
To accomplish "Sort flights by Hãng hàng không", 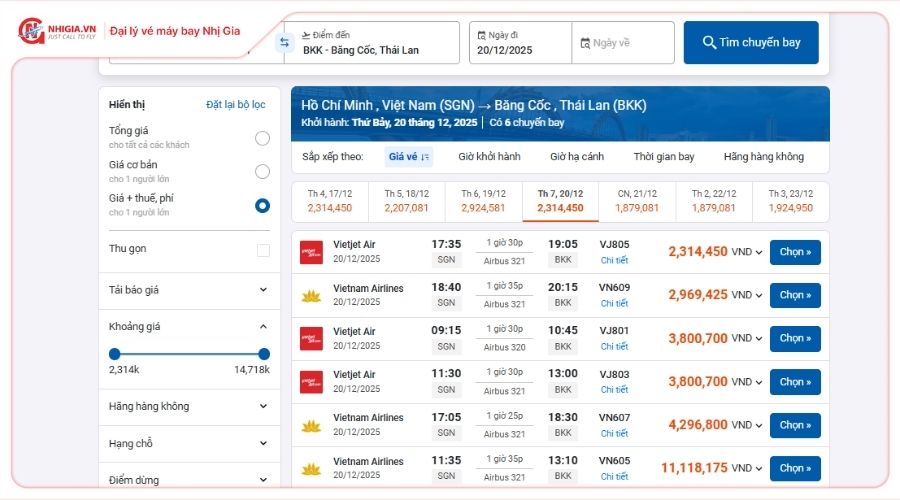I will pyautogui.click(x=764, y=157).
